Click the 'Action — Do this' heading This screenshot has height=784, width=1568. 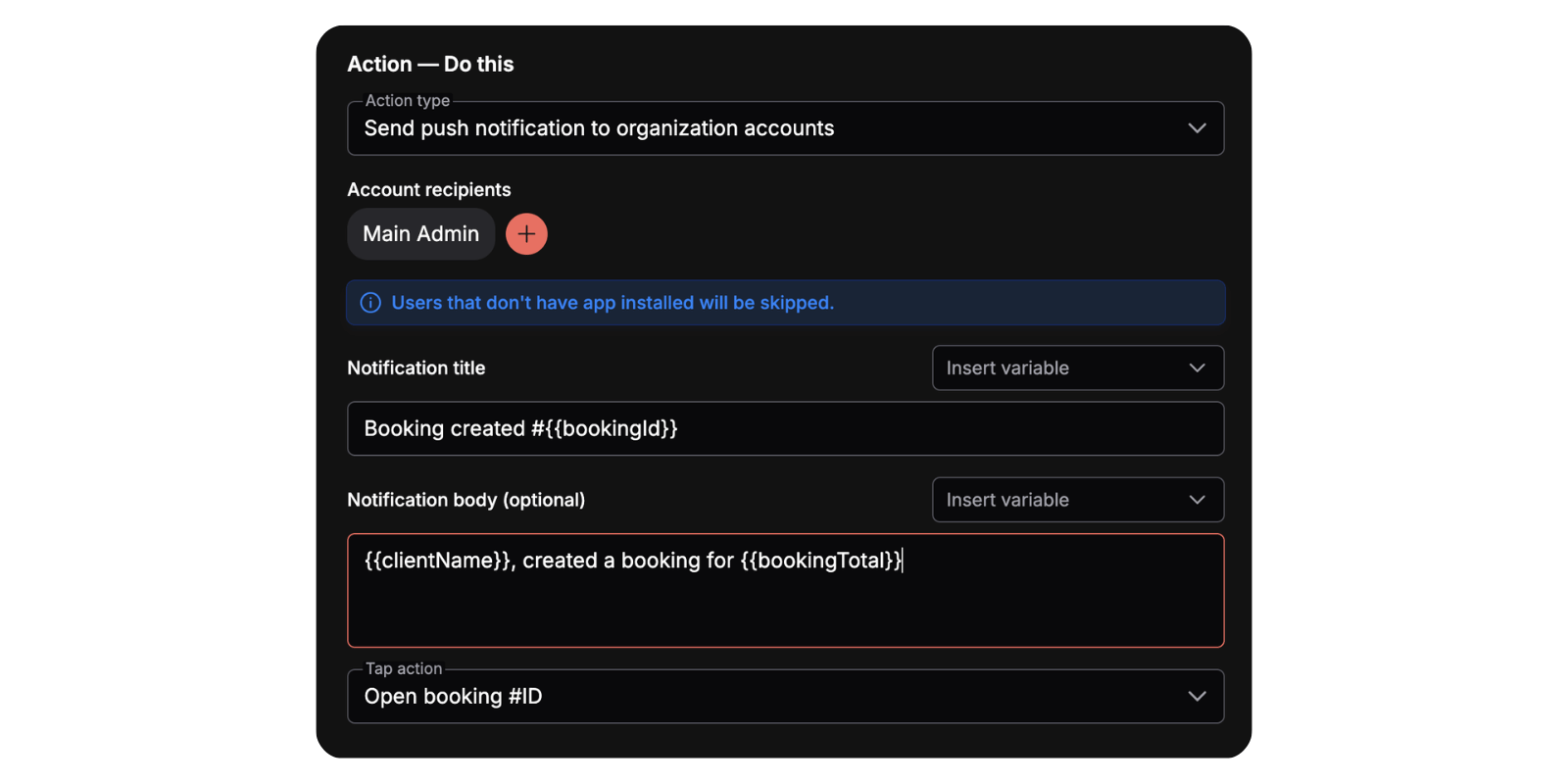click(430, 65)
